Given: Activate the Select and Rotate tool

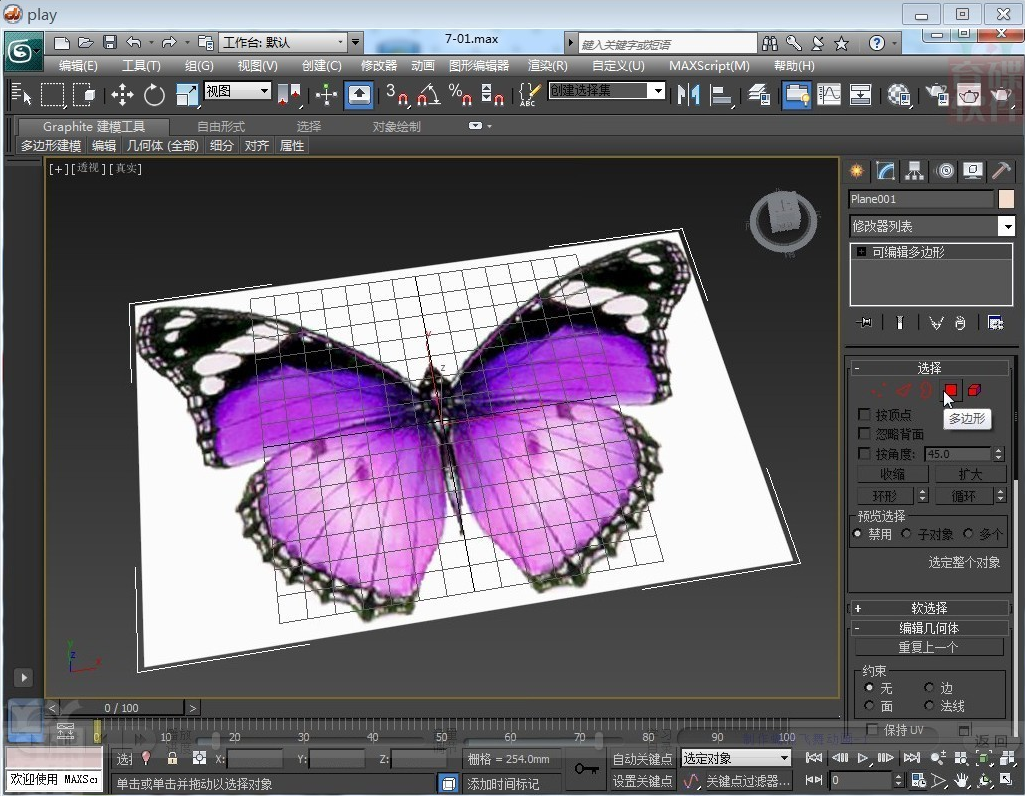Looking at the screenshot, I should (x=153, y=94).
